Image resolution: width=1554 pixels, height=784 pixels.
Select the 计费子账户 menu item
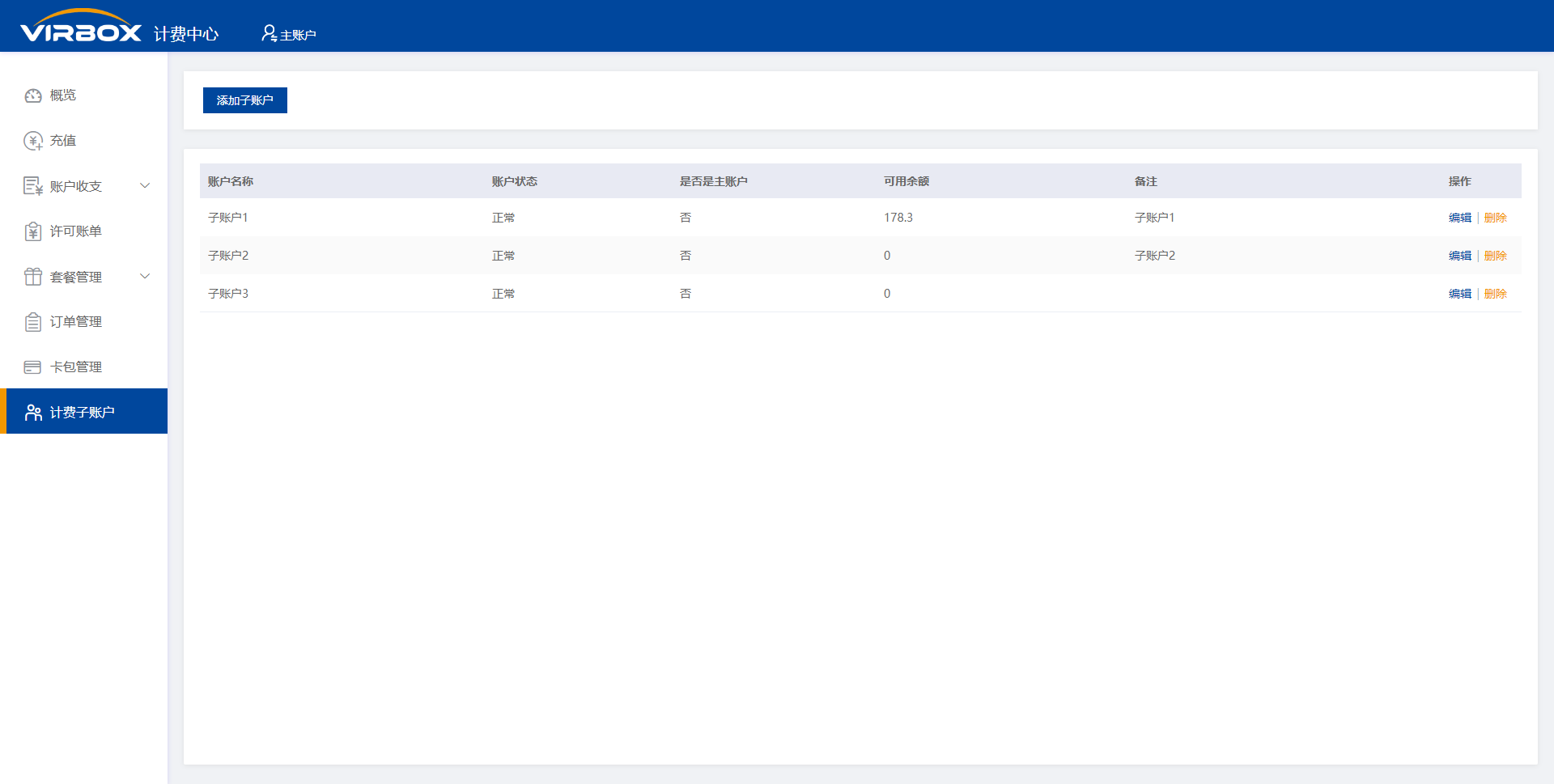[84, 411]
